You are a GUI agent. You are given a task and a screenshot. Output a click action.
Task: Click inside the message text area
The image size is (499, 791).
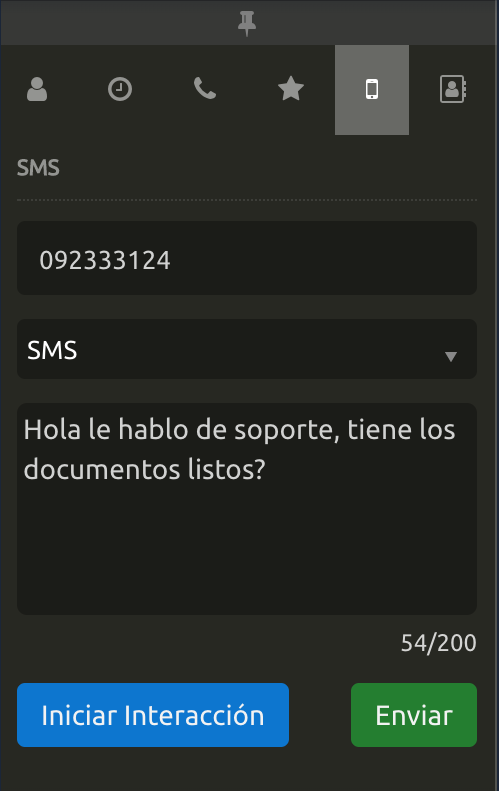tap(247, 508)
